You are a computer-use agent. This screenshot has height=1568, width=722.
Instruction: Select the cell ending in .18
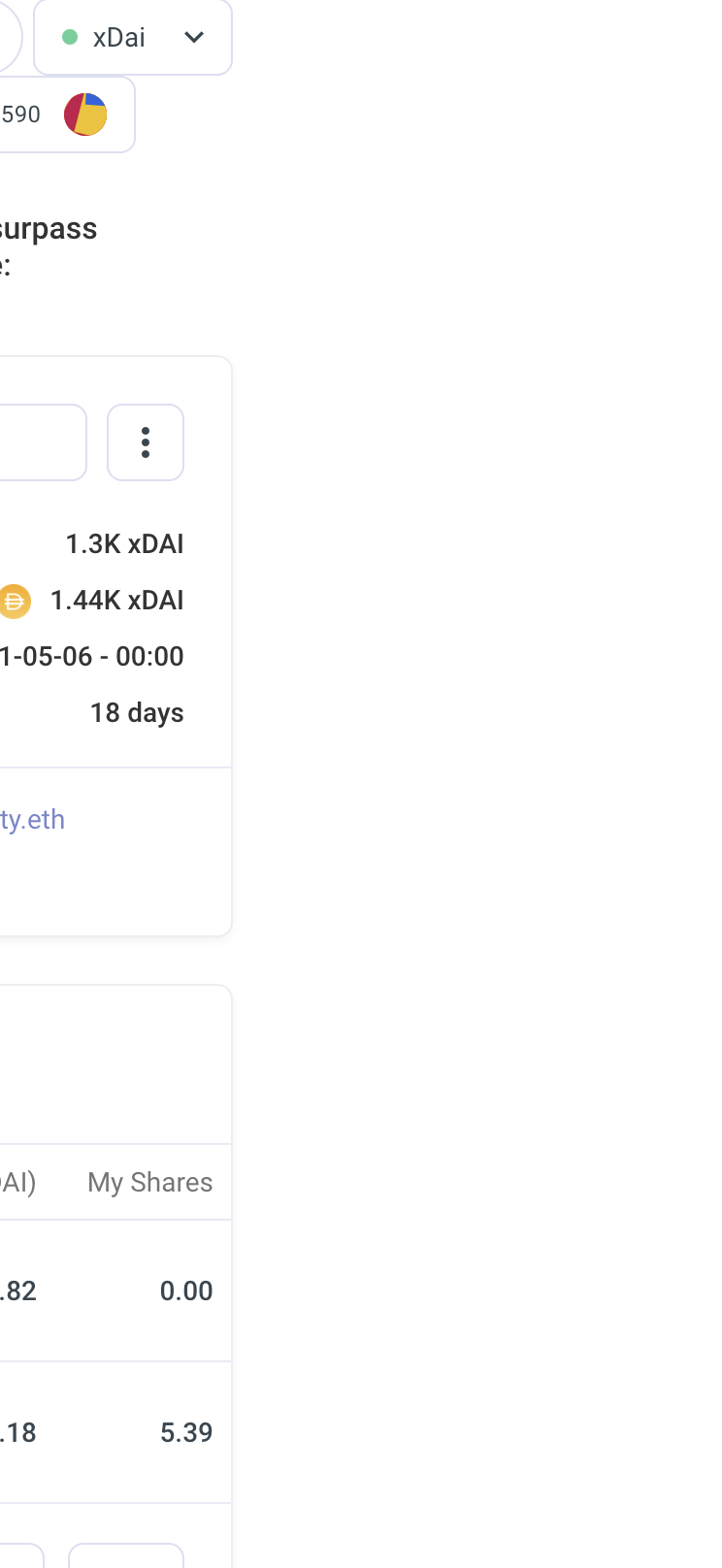point(18,1432)
